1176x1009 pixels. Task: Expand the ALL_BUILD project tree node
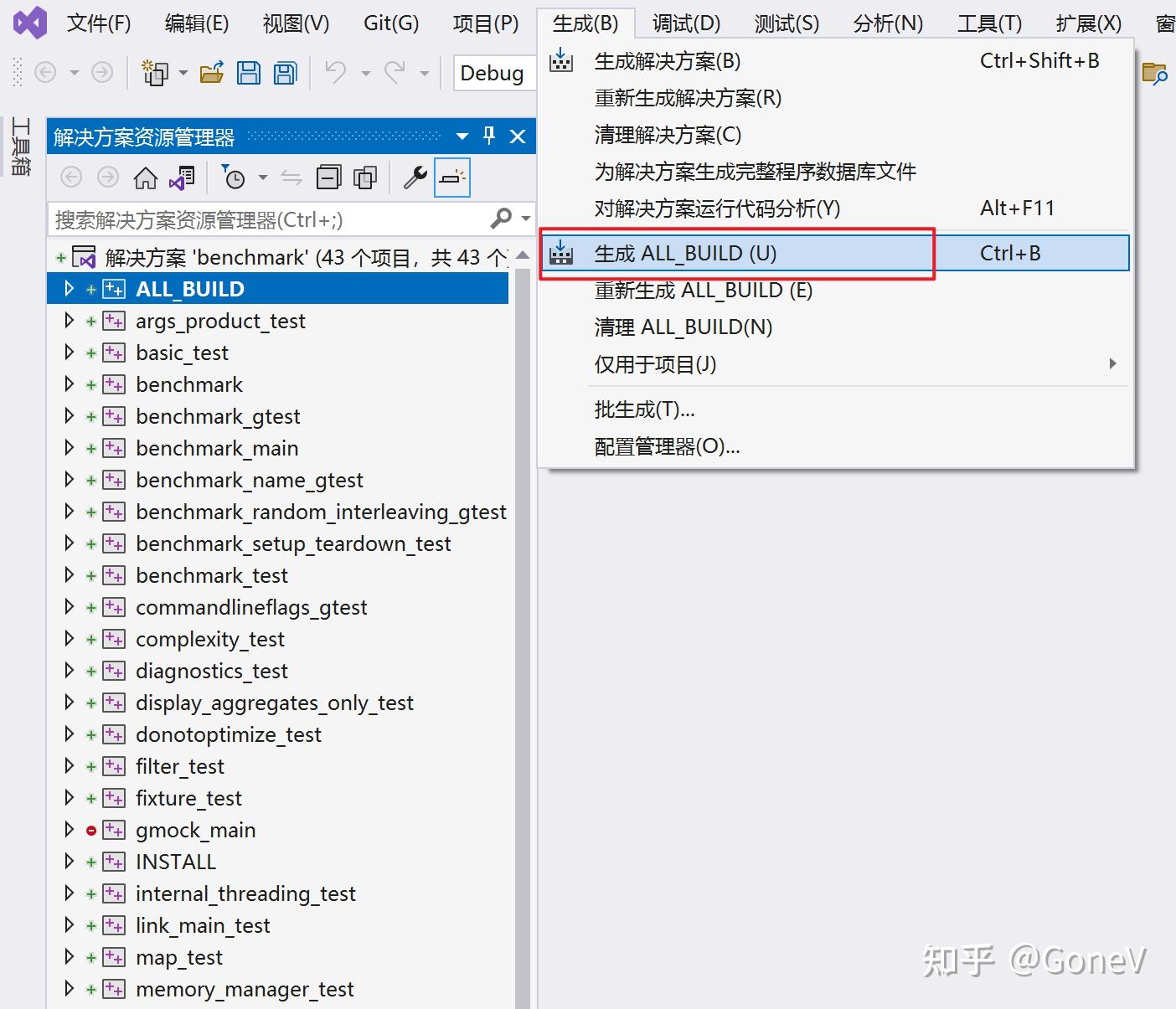click(69, 288)
